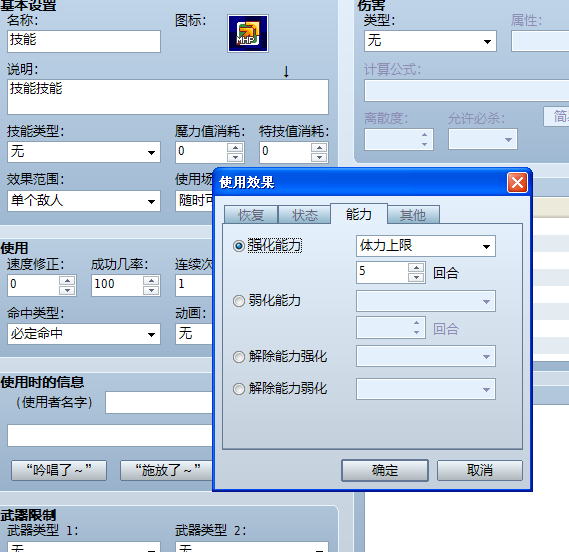Open the 技能类型 dropdown
569x552 pixels.
84,152
